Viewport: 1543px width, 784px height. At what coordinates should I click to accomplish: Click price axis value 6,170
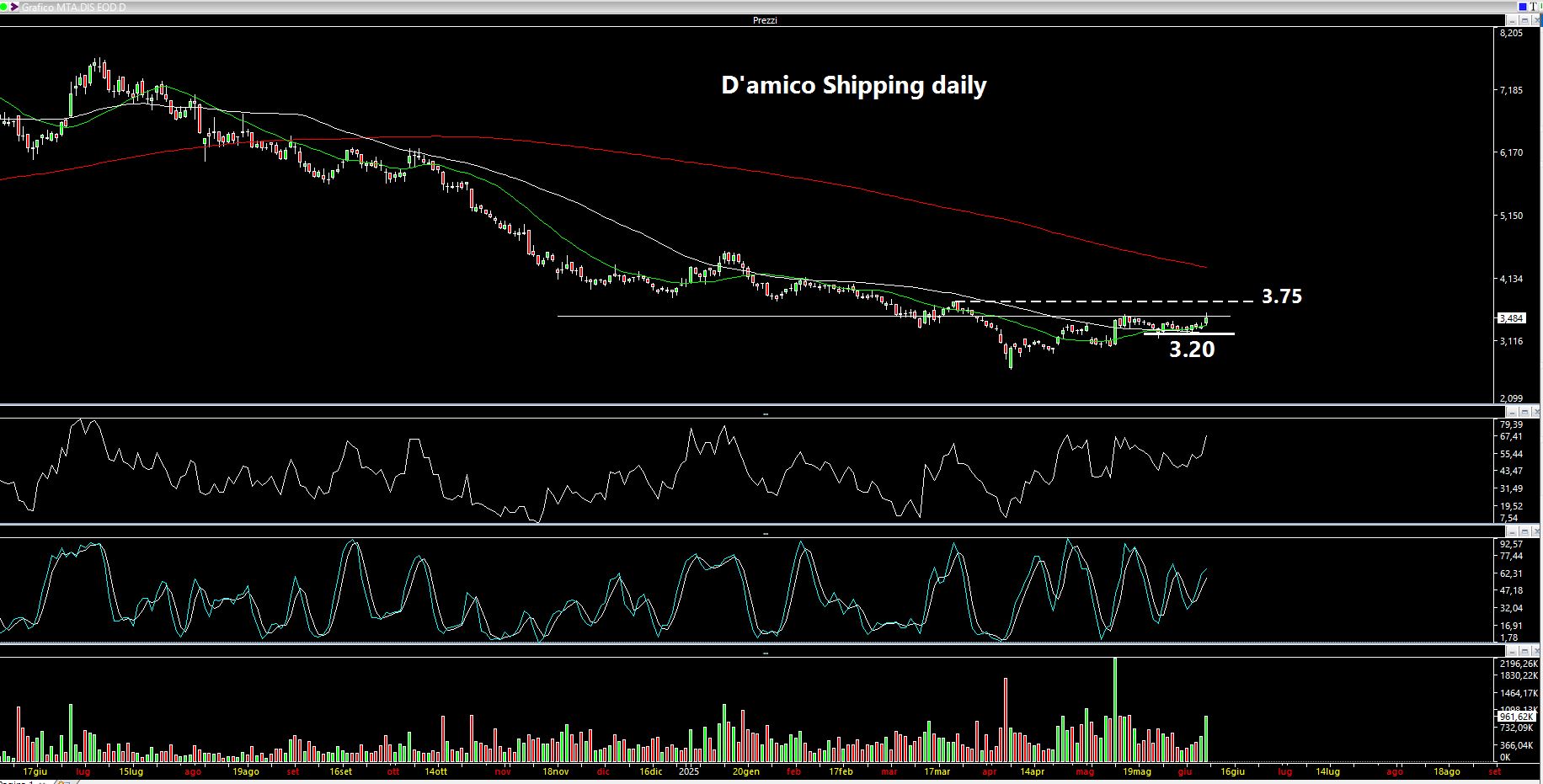coord(1511,152)
